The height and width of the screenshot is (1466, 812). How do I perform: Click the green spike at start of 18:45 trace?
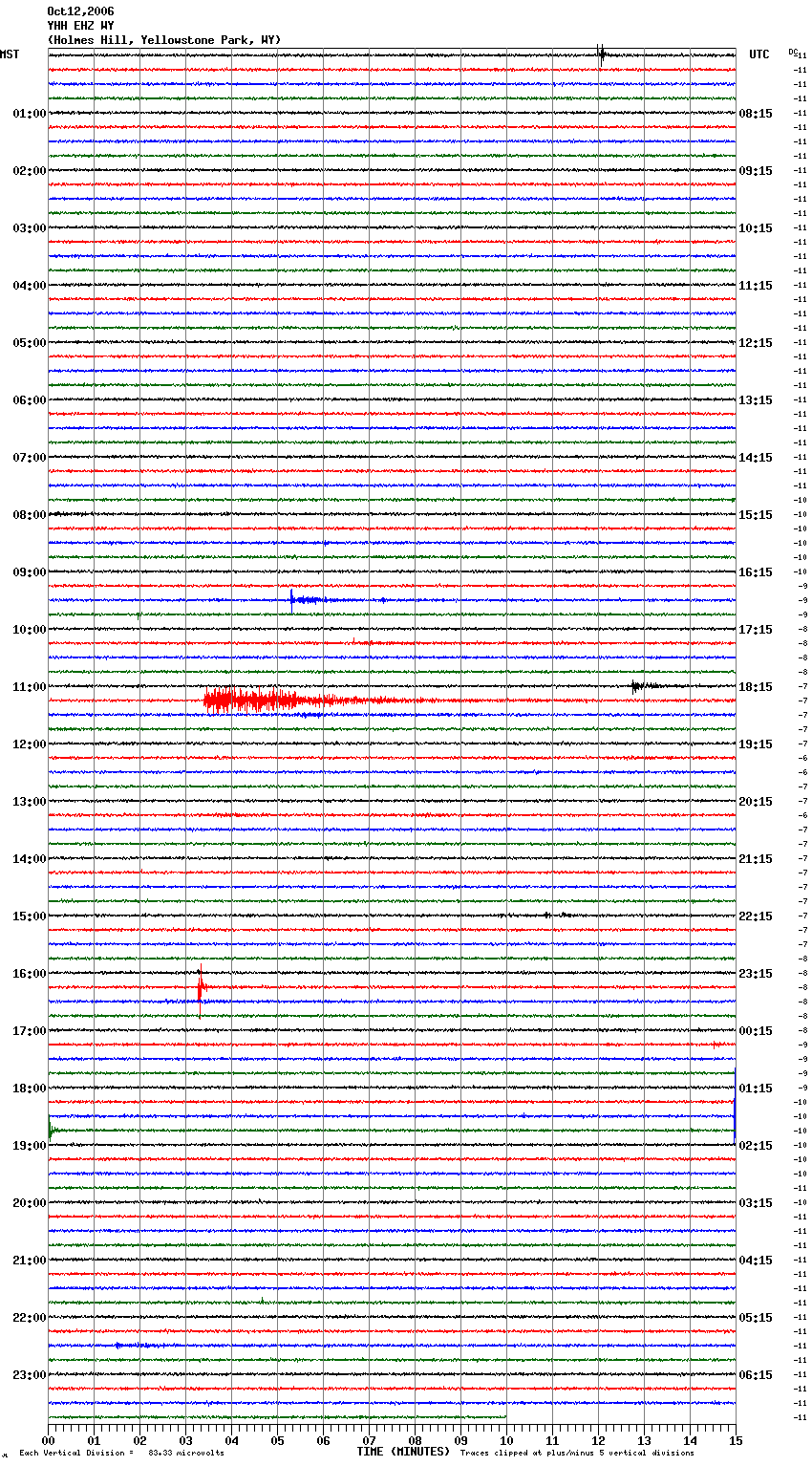point(51,1132)
